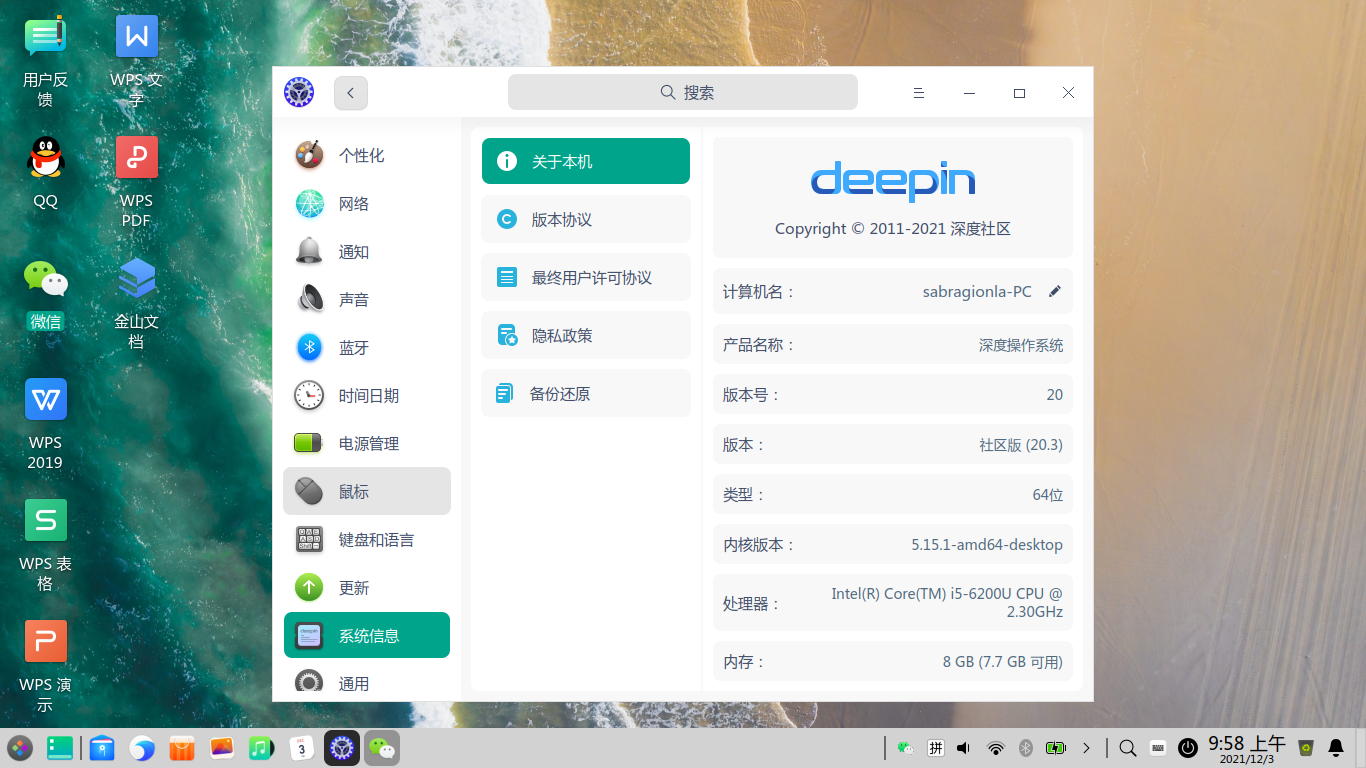Expand hidden tray icons with the chevron

[1087, 747]
